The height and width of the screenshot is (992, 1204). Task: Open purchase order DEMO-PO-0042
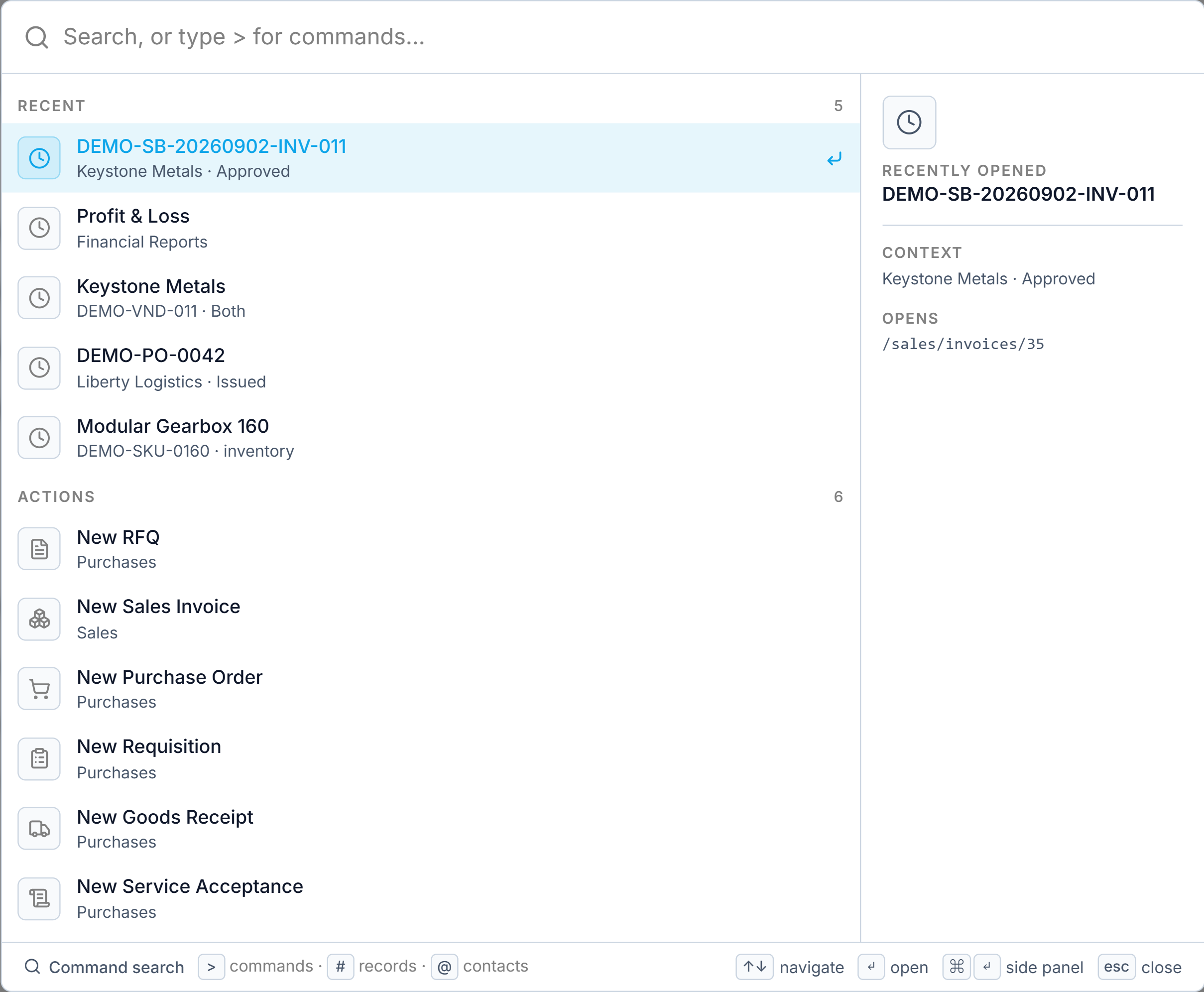coord(430,368)
